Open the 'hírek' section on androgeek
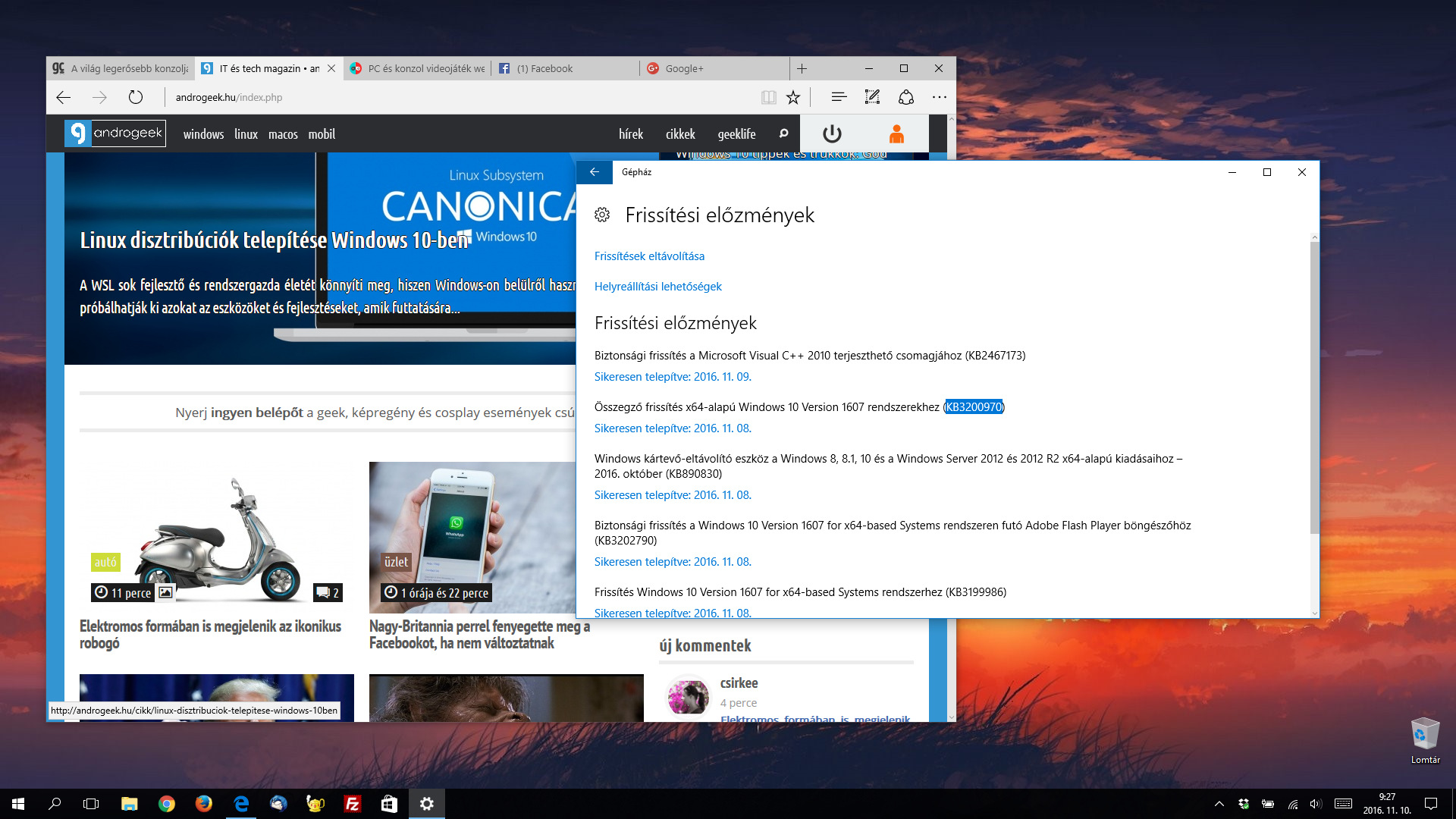This screenshot has height=819, width=1456. (x=631, y=134)
